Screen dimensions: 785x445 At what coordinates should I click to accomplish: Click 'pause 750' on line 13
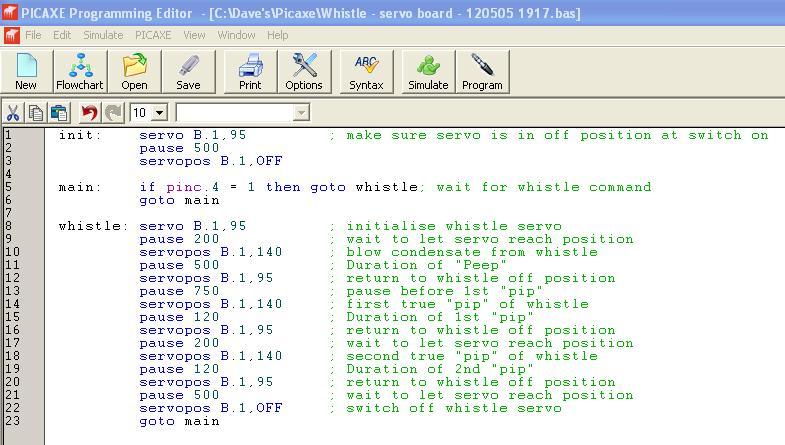tap(179, 291)
